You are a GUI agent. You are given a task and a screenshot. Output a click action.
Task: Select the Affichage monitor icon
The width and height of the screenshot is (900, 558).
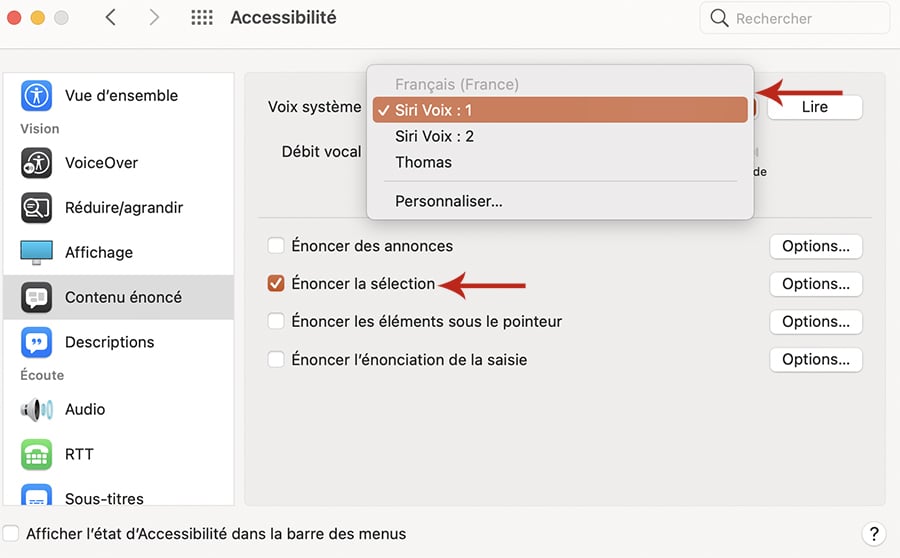tap(36, 252)
